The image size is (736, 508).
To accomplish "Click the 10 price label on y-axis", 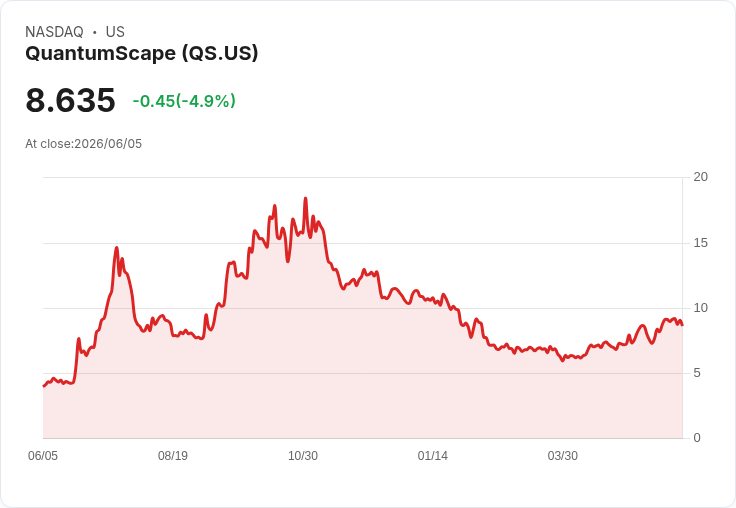I will click(700, 308).
